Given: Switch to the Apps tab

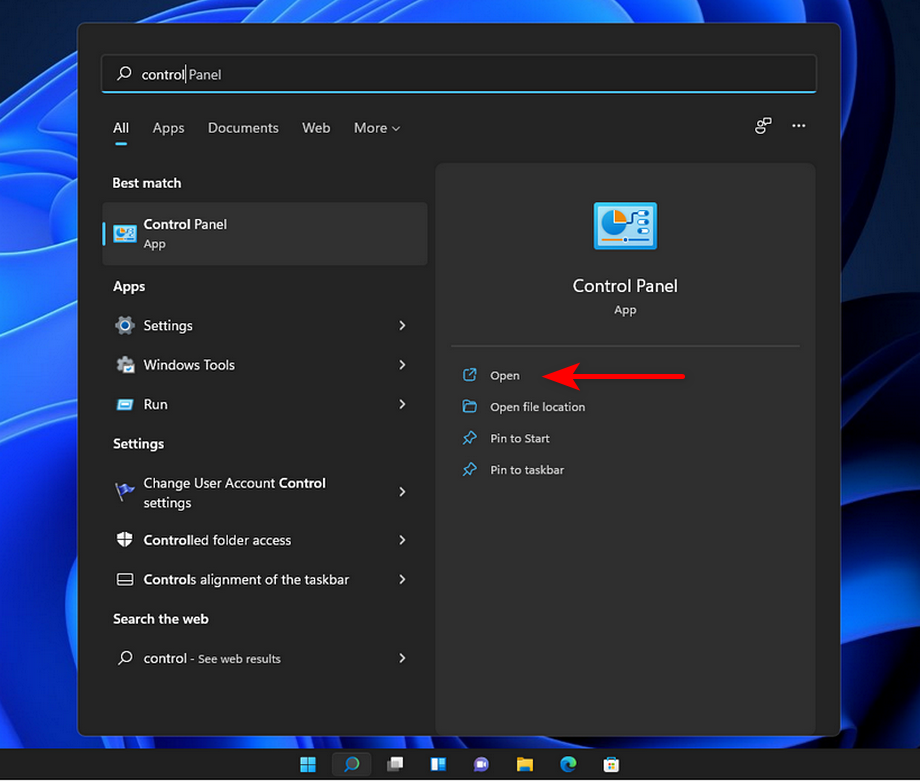Looking at the screenshot, I should tap(168, 128).
